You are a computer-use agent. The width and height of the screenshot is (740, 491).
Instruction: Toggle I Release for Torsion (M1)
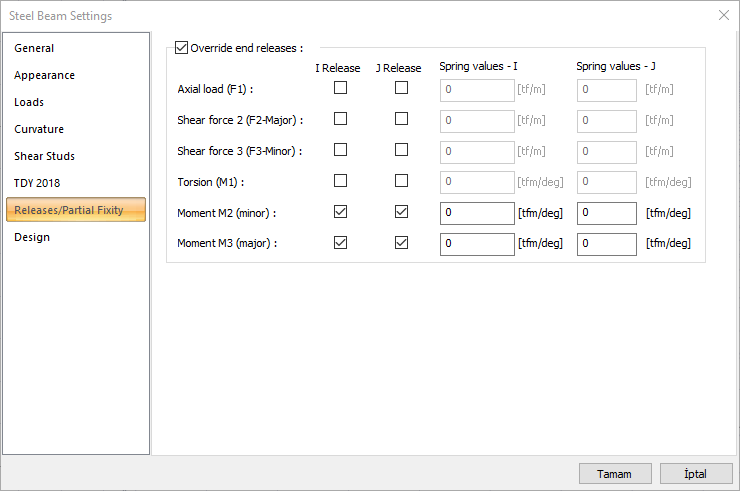coord(341,181)
